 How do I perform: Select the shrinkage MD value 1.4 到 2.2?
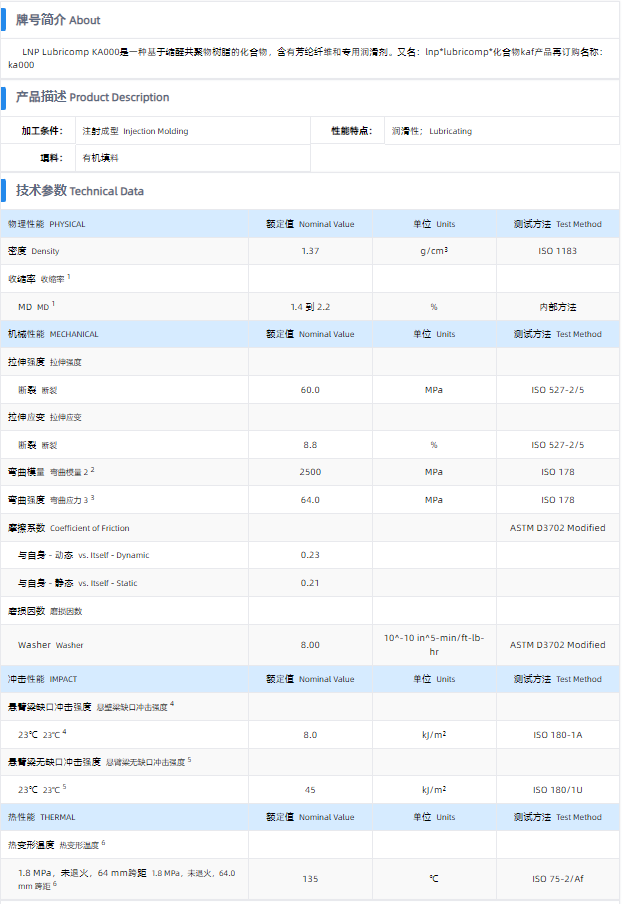pos(310,307)
